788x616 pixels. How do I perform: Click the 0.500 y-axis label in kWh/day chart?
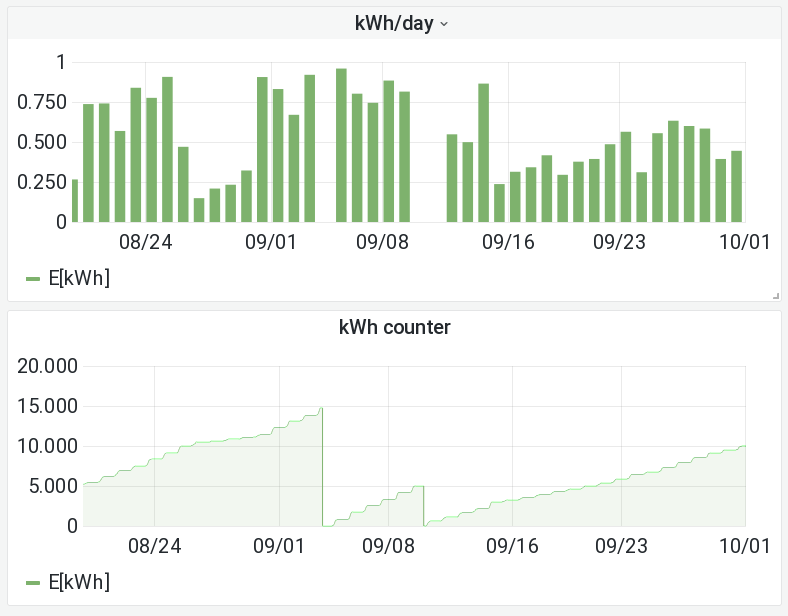coord(42,142)
